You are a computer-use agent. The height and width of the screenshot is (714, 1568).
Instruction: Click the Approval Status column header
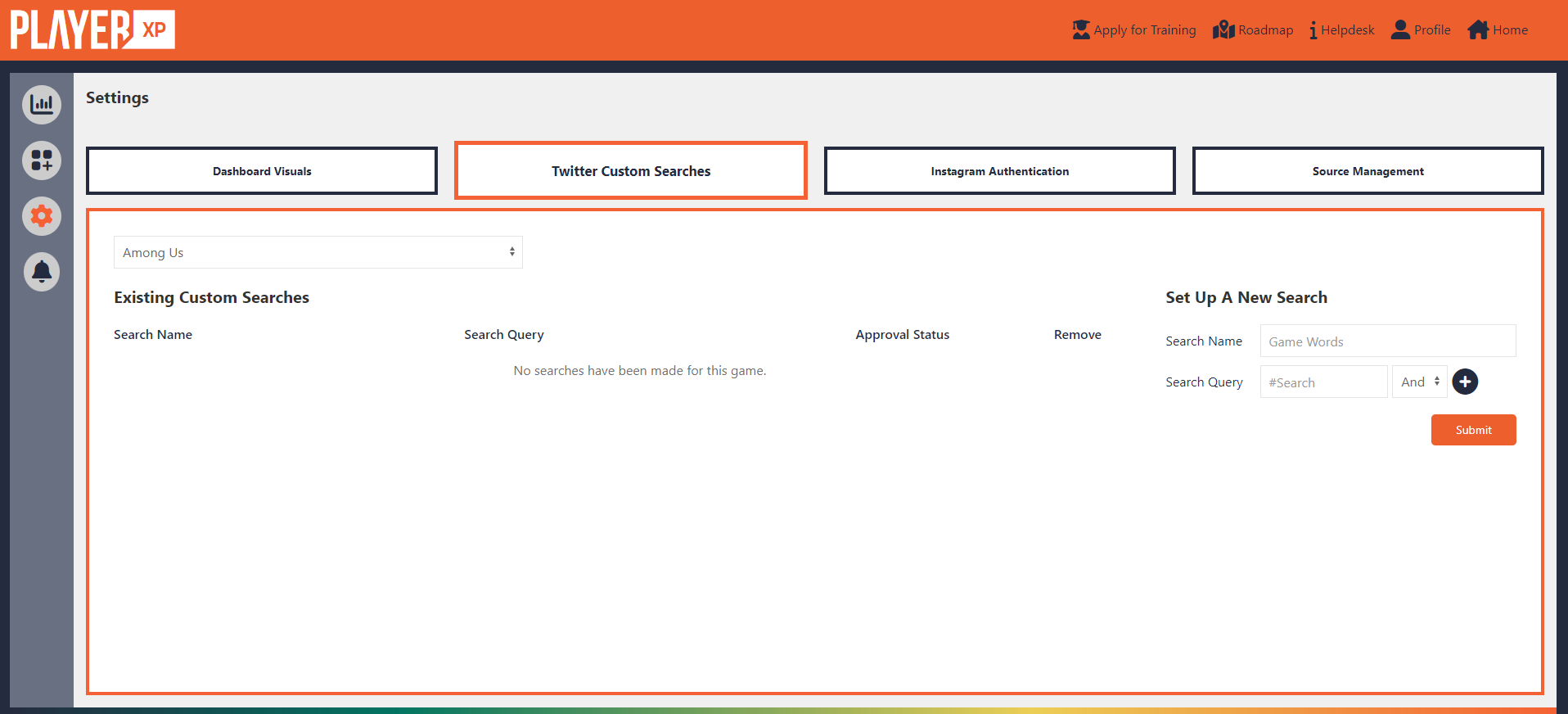pyautogui.click(x=903, y=334)
